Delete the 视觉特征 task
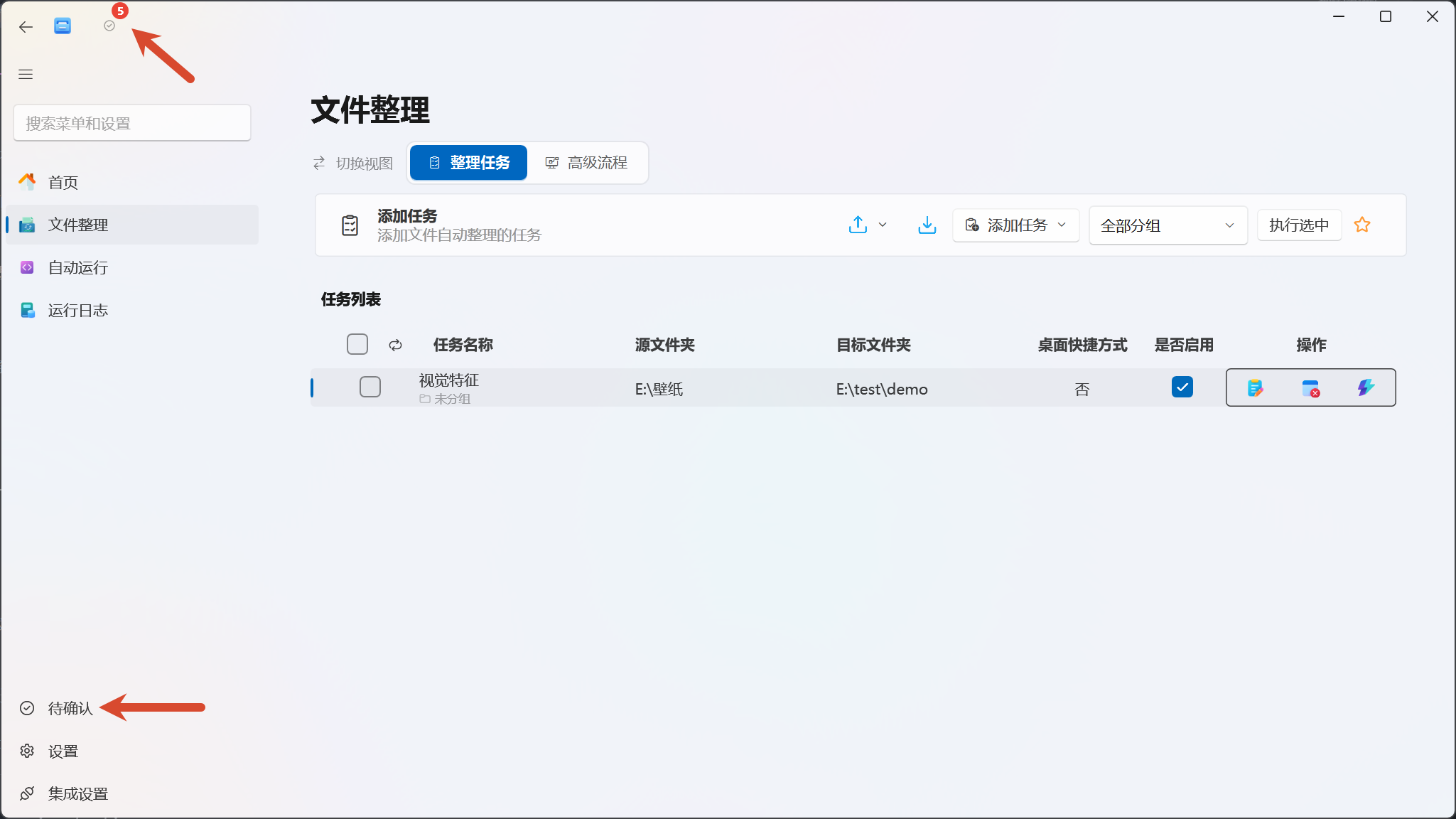Screen dimensions: 1456x819 point(1311,387)
